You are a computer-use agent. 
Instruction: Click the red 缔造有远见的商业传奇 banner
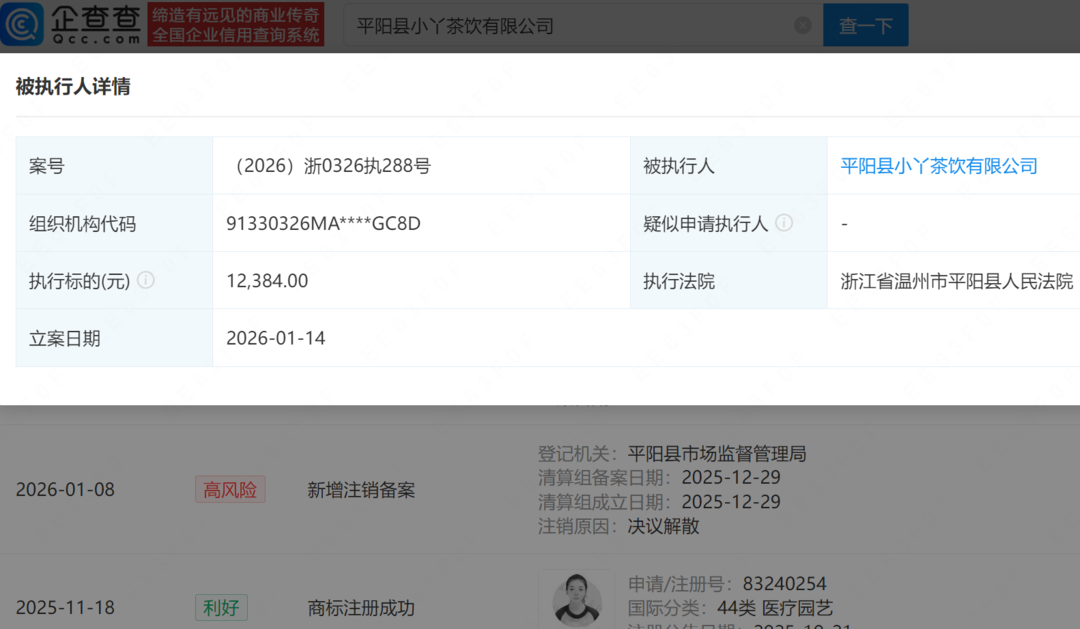coord(236,25)
